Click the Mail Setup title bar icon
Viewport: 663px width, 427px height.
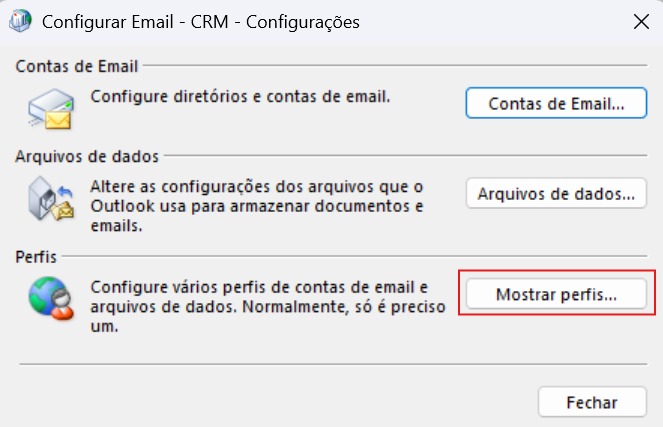20,21
